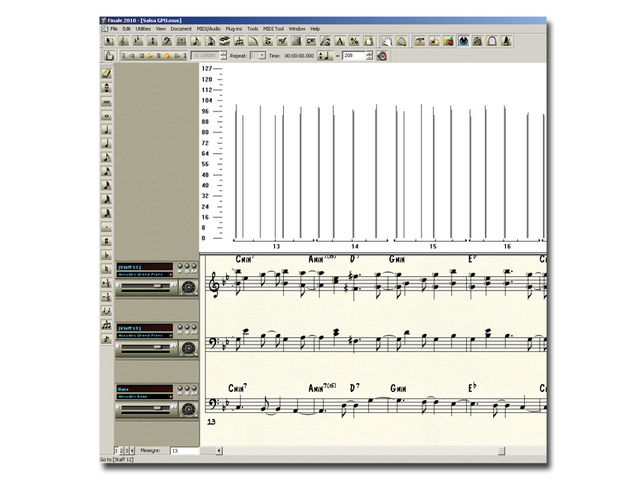The image size is (640, 480).
Task: Select the Tuplet tool in top toolbar
Action: click(x=239, y=41)
